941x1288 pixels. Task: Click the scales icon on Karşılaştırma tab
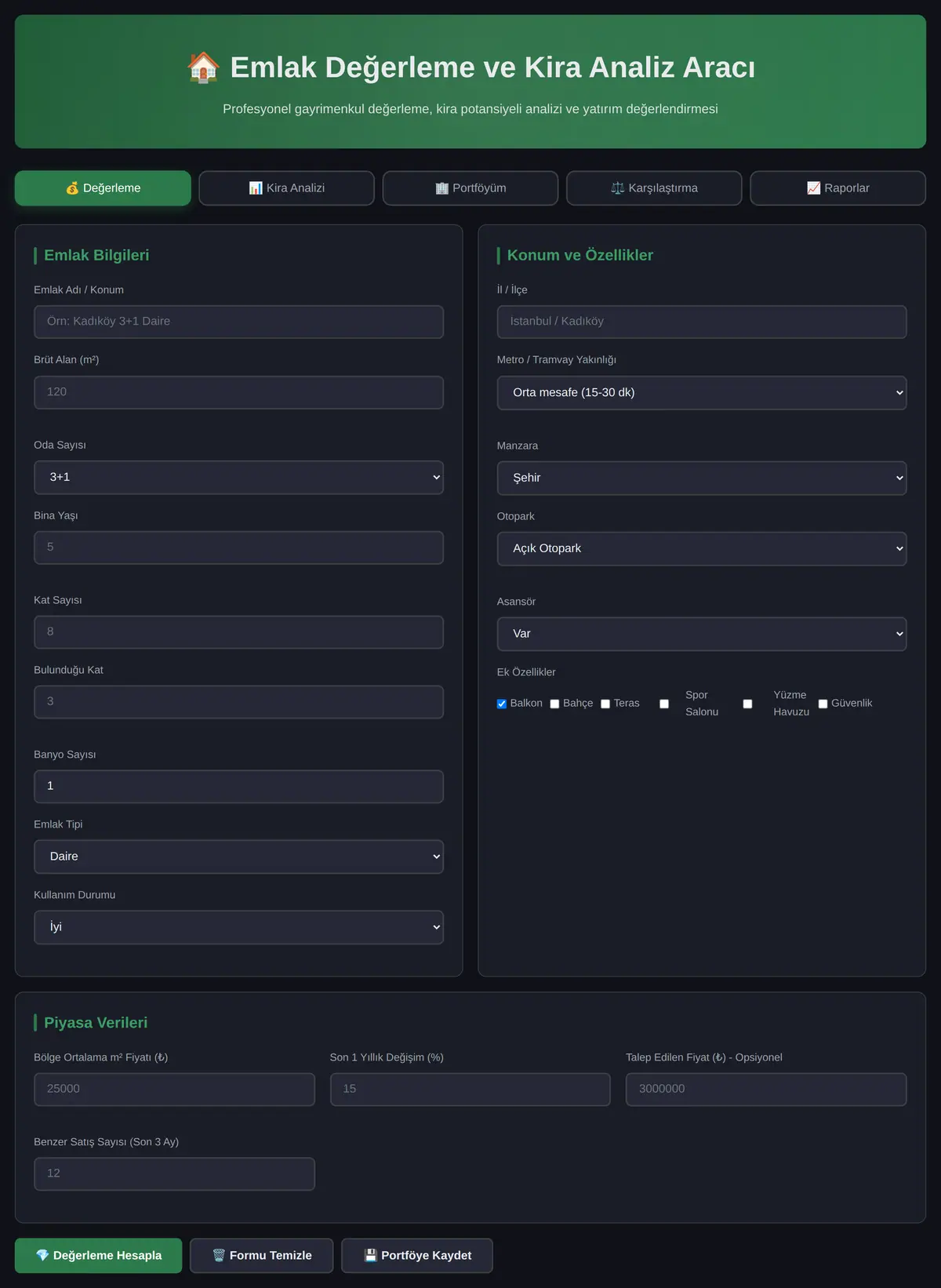click(618, 188)
